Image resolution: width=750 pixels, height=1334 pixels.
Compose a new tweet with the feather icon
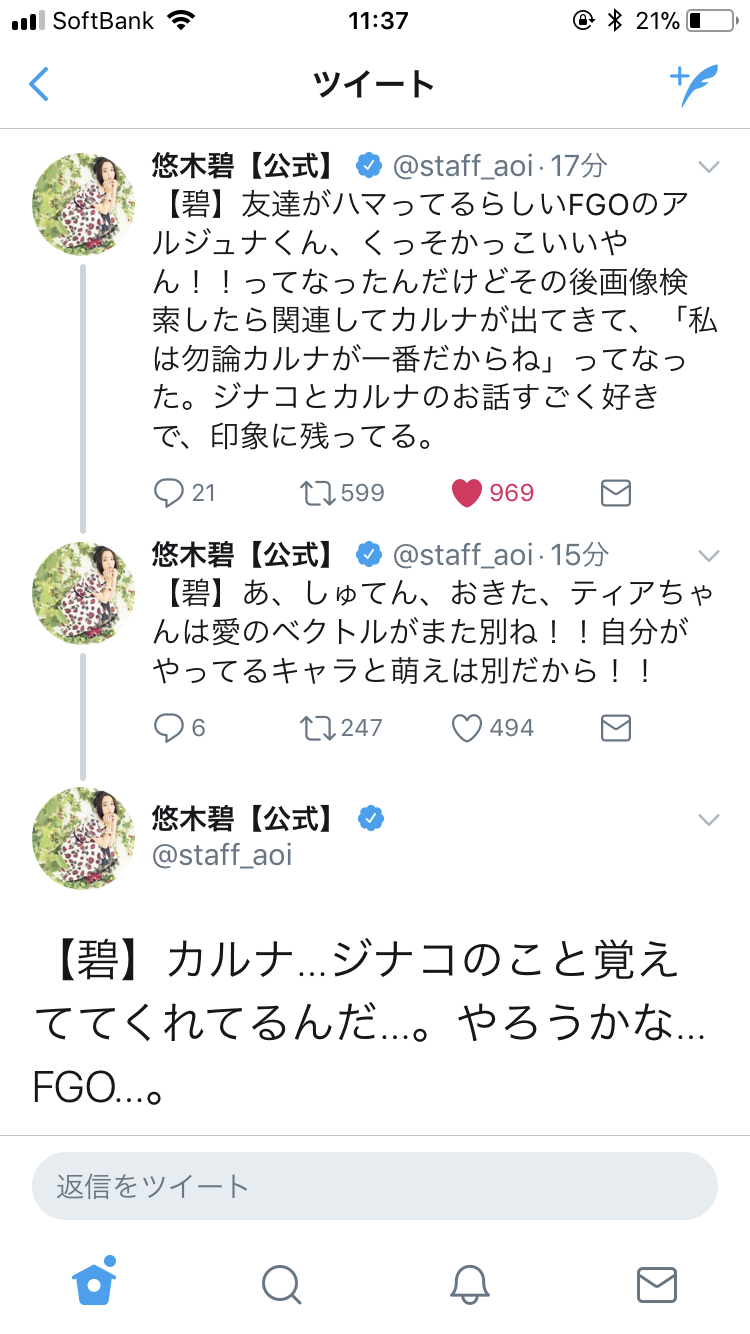tap(694, 85)
